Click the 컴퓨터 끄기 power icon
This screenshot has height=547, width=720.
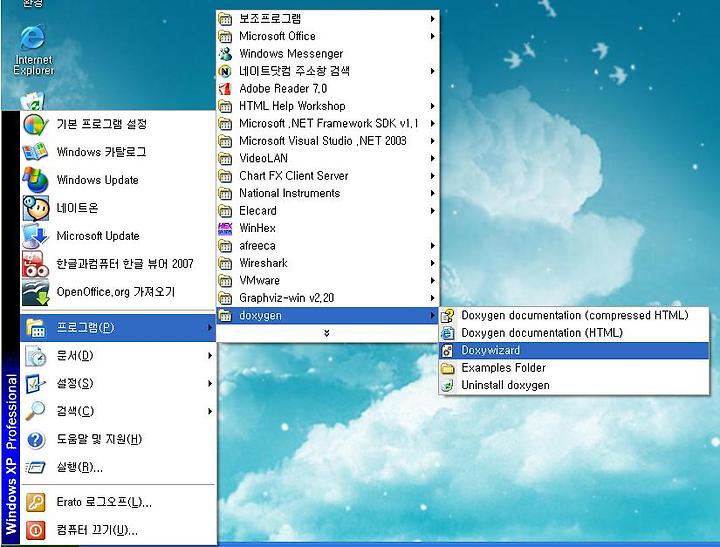pos(35,530)
